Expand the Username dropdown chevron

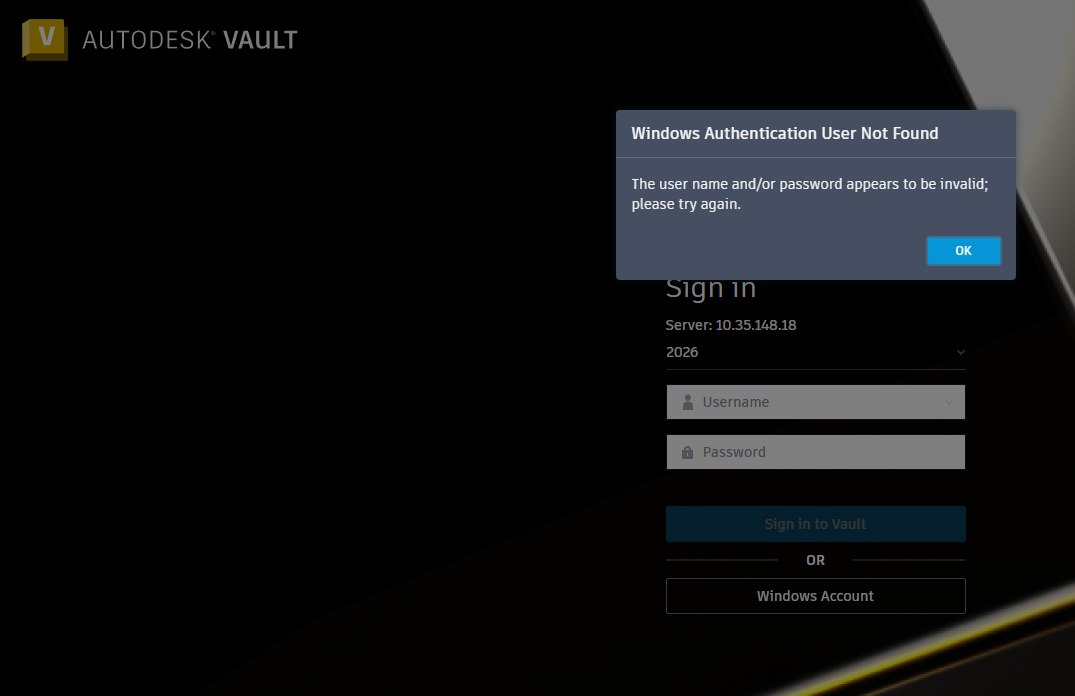click(949, 403)
